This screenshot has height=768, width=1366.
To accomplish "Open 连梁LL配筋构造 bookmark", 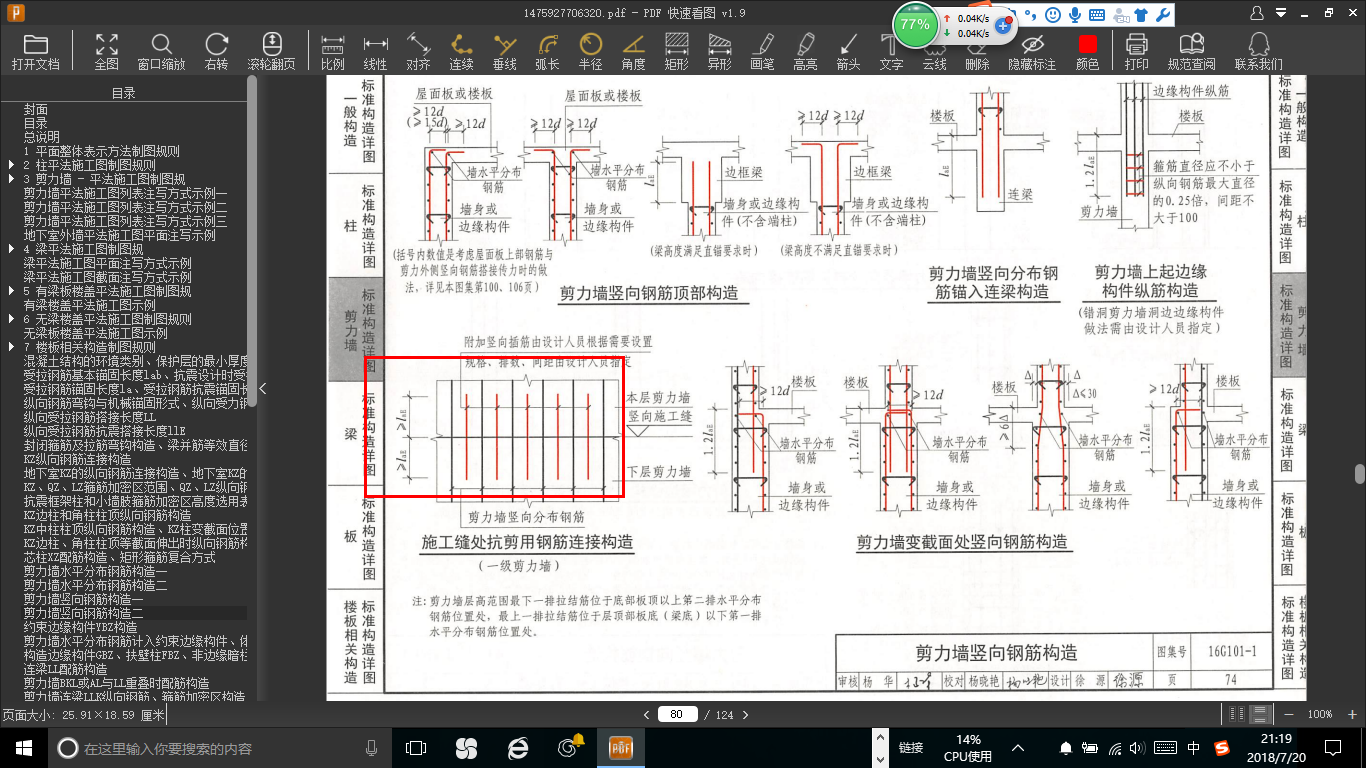I will click(x=66, y=668).
